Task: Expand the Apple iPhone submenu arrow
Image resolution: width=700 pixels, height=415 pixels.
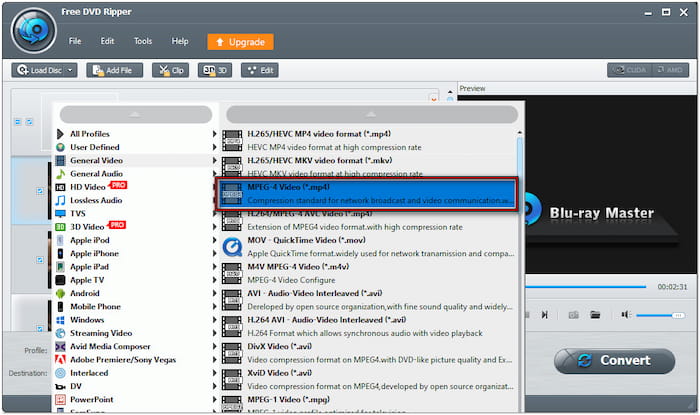Action: coord(214,253)
